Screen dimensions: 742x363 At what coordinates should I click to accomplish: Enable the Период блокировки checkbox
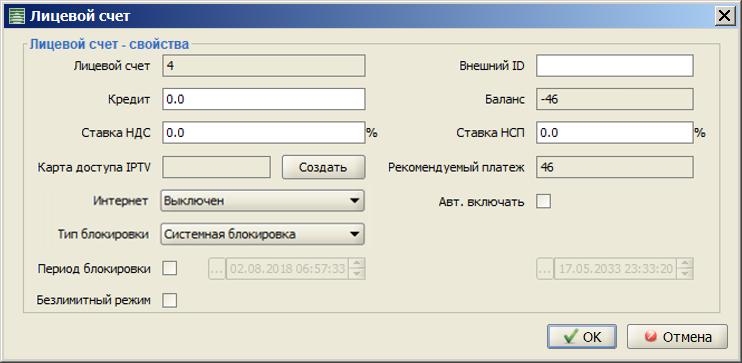[169, 269]
